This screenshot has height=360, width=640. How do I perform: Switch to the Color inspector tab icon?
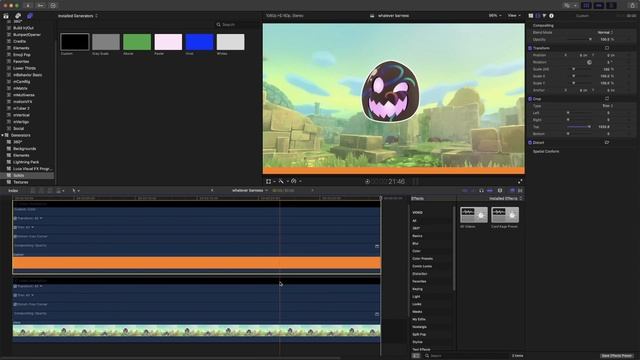pyautogui.click(x=544, y=16)
